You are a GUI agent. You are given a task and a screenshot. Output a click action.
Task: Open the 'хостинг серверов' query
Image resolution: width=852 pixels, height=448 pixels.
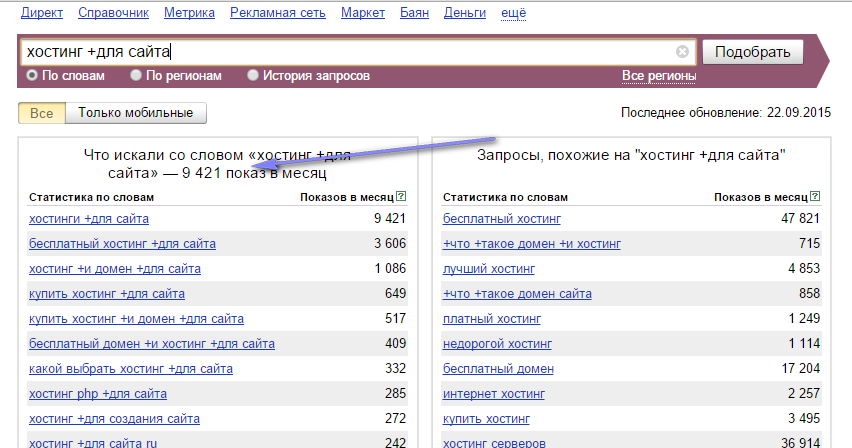click(x=494, y=443)
